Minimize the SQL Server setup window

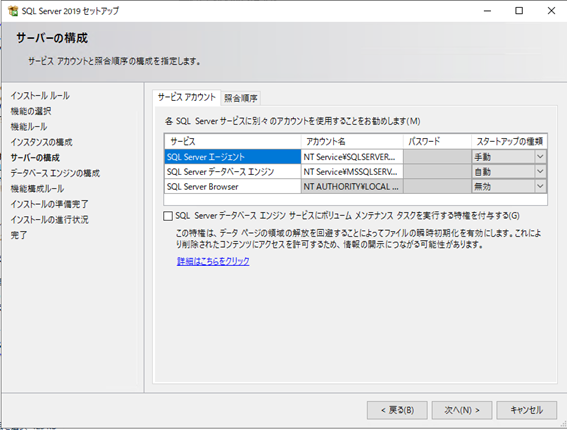coord(487,11)
